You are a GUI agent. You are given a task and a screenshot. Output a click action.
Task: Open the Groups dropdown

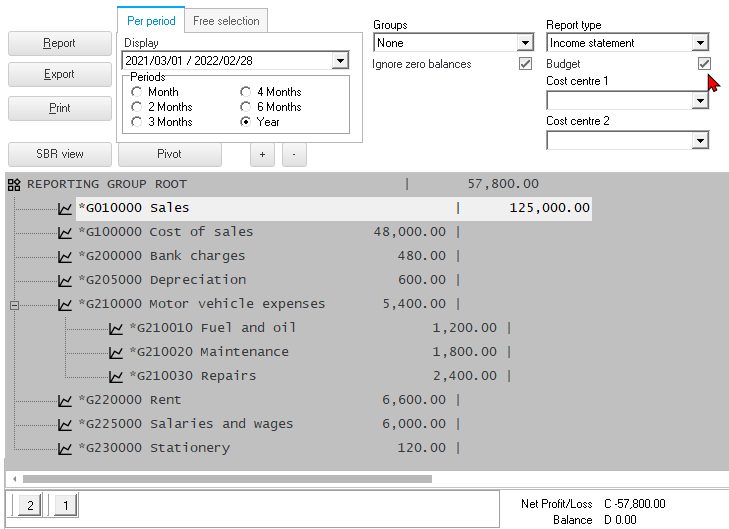point(525,43)
